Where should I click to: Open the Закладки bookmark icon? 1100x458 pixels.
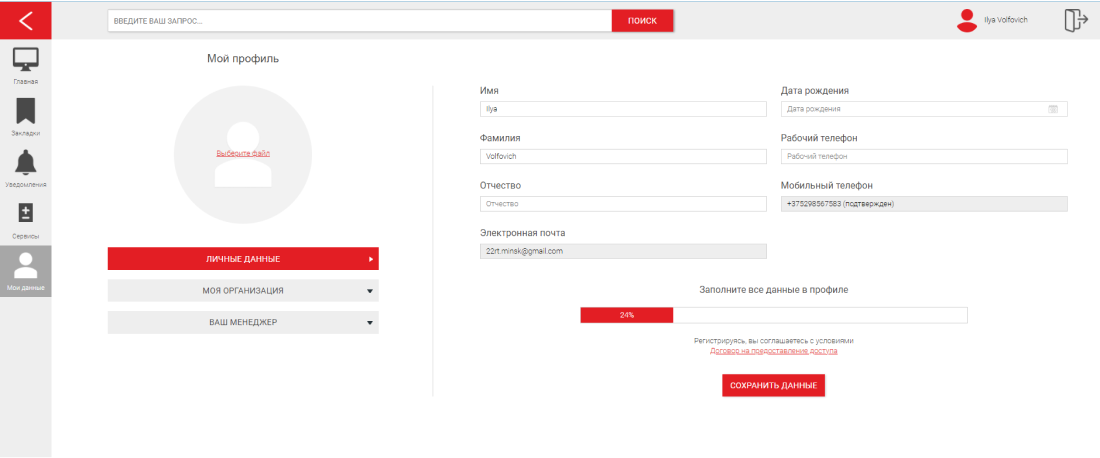26,111
